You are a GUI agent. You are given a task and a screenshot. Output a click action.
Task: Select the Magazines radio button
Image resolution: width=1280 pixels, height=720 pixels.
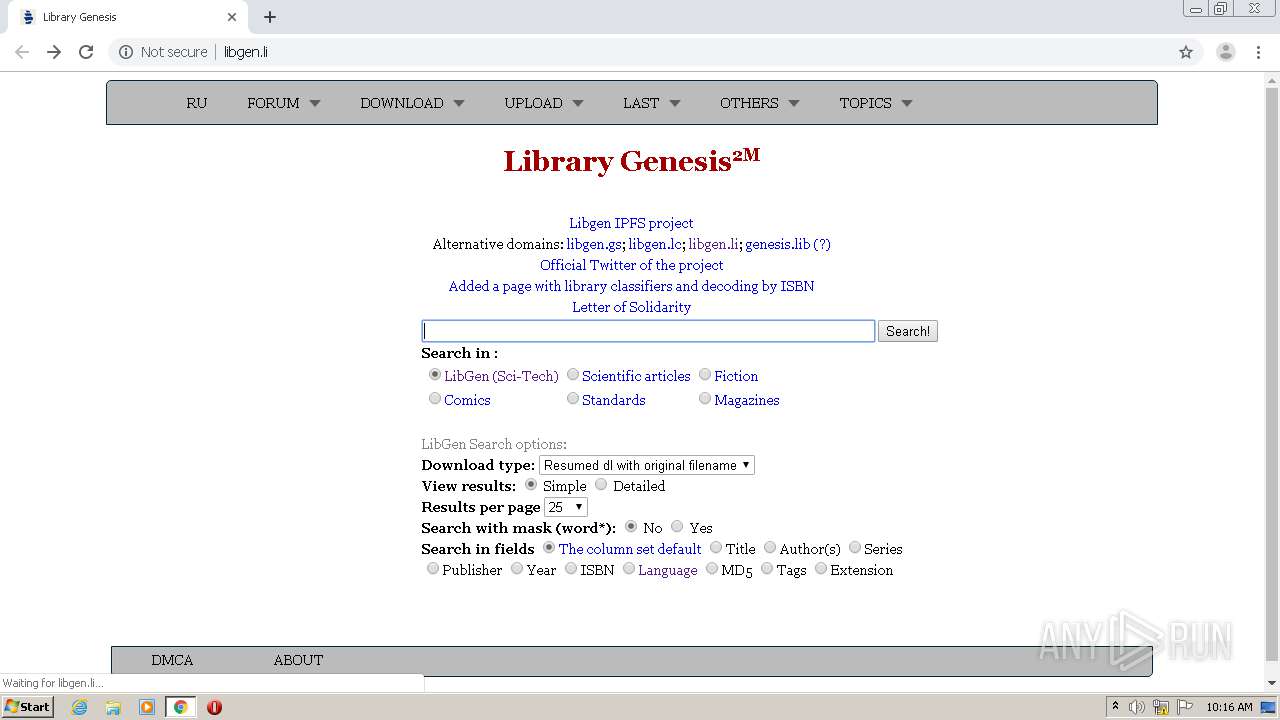tap(705, 399)
